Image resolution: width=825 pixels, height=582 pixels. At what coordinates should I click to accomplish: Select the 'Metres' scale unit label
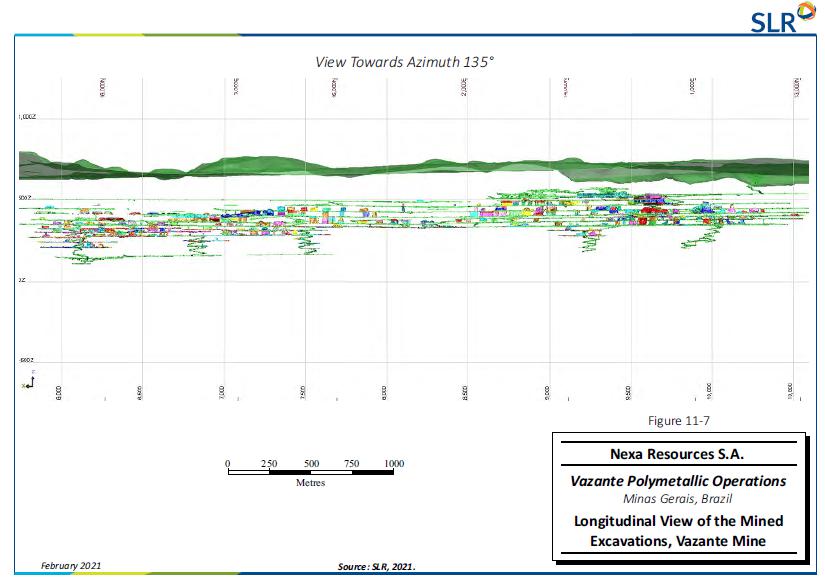tap(310, 483)
